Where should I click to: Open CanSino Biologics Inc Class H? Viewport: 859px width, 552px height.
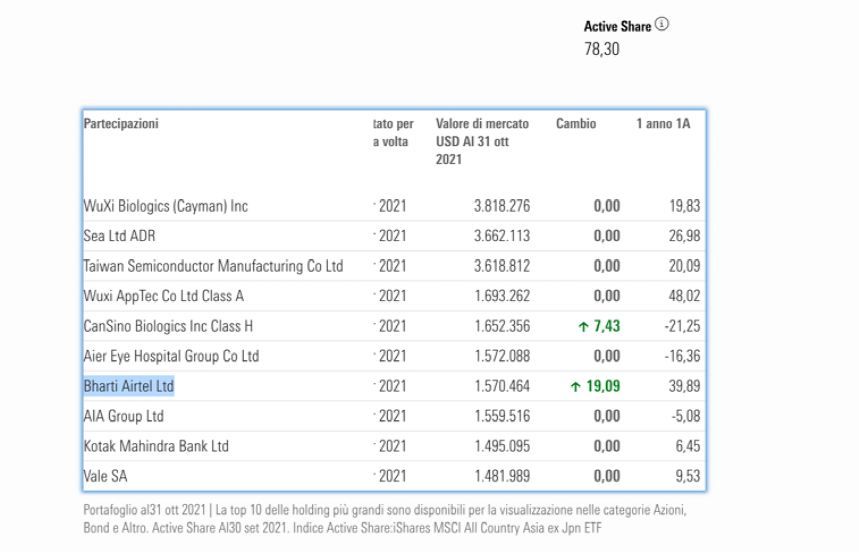coord(168,326)
